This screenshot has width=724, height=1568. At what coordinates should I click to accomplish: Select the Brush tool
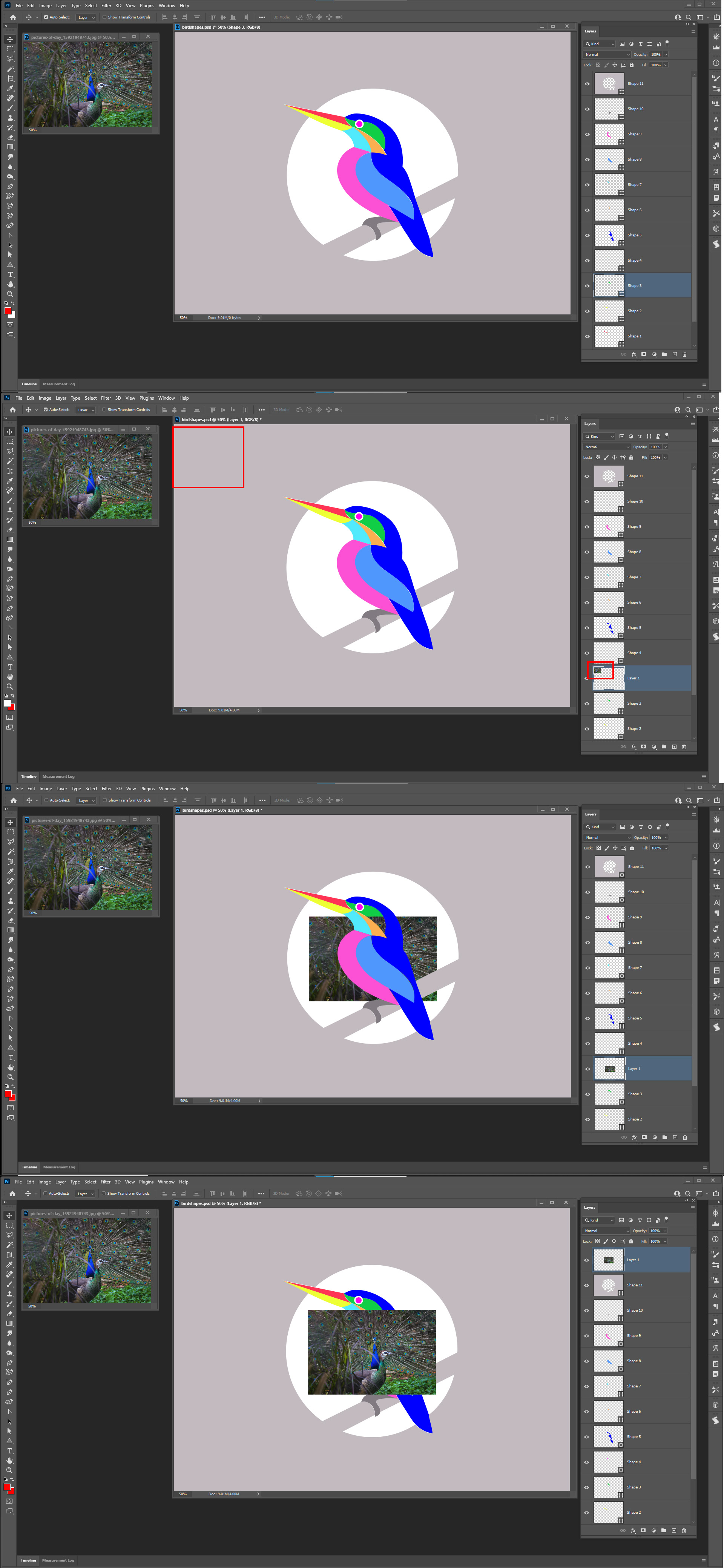(10, 108)
